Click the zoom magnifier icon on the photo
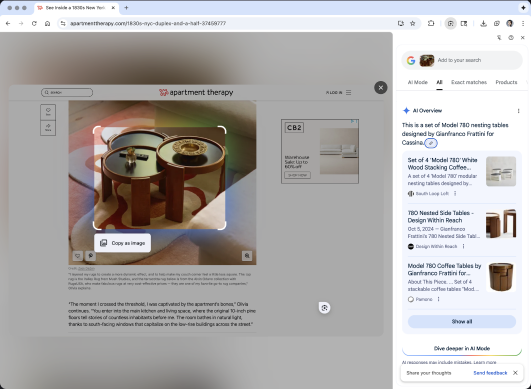Viewport: 531px width, 389px height. (x=247, y=256)
